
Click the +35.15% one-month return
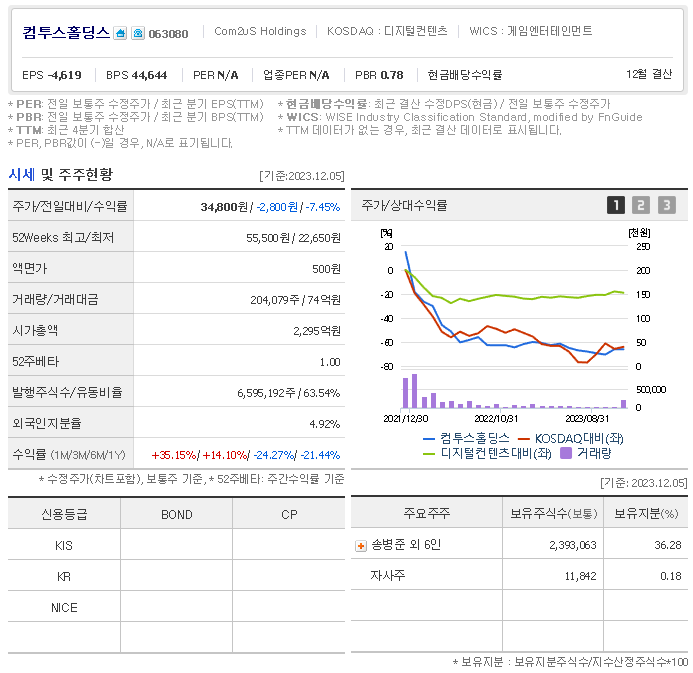click(174, 455)
